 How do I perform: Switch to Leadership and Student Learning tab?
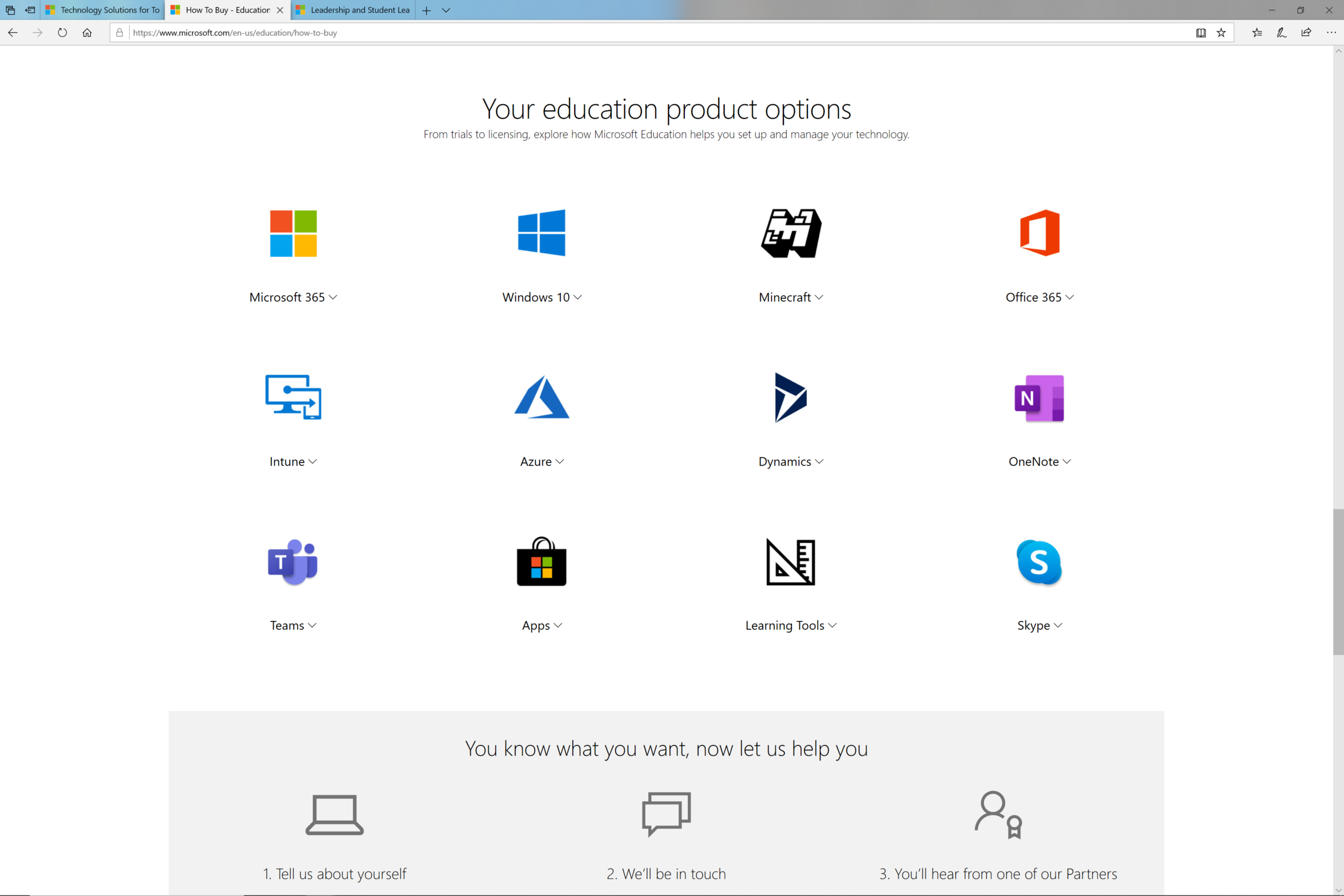(353, 10)
